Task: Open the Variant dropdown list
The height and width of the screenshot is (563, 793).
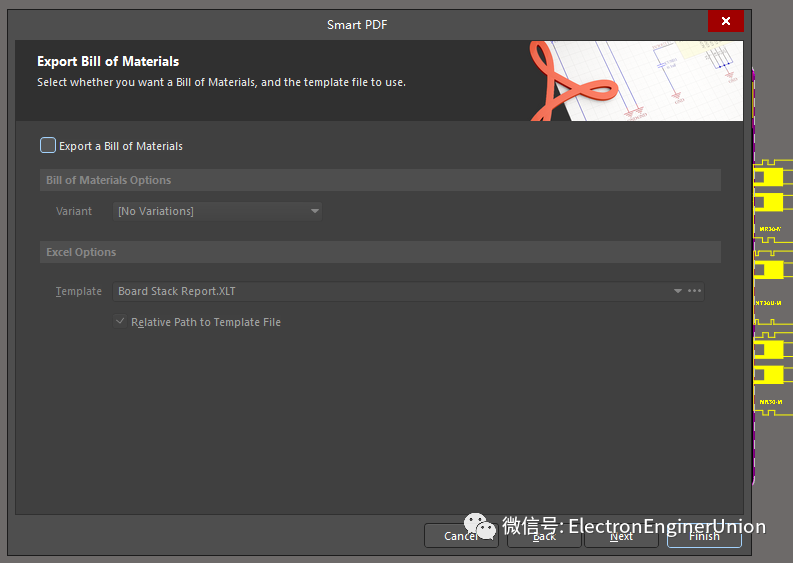Action: 315,211
